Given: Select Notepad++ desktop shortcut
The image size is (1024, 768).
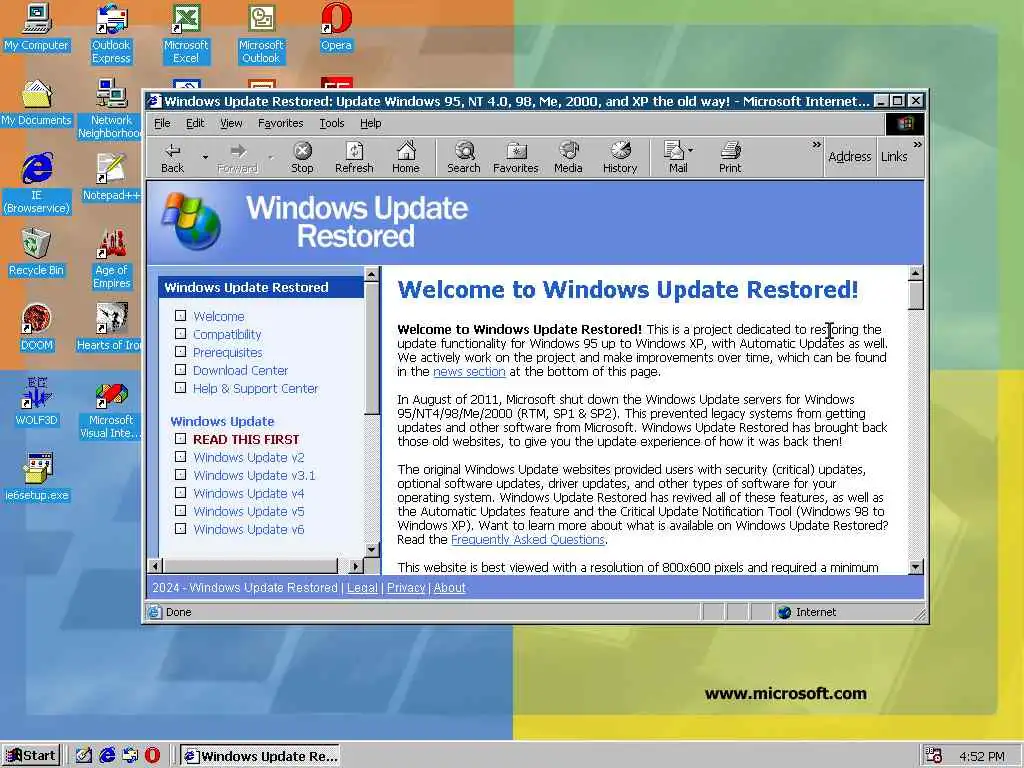Looking at the screenshot, I should pos(111,178).
